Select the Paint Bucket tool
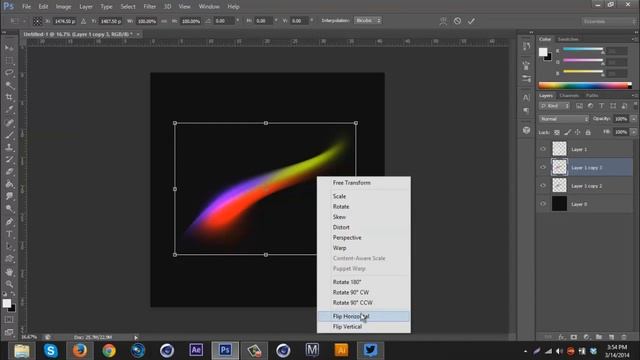Viewport: 640px width, 360px height. [9, 184]
